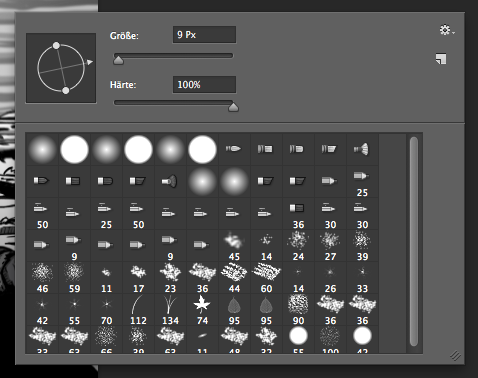Select the star brush labeled 26
The width and height of the screenshot is (478, 378).
click(330, 277)
